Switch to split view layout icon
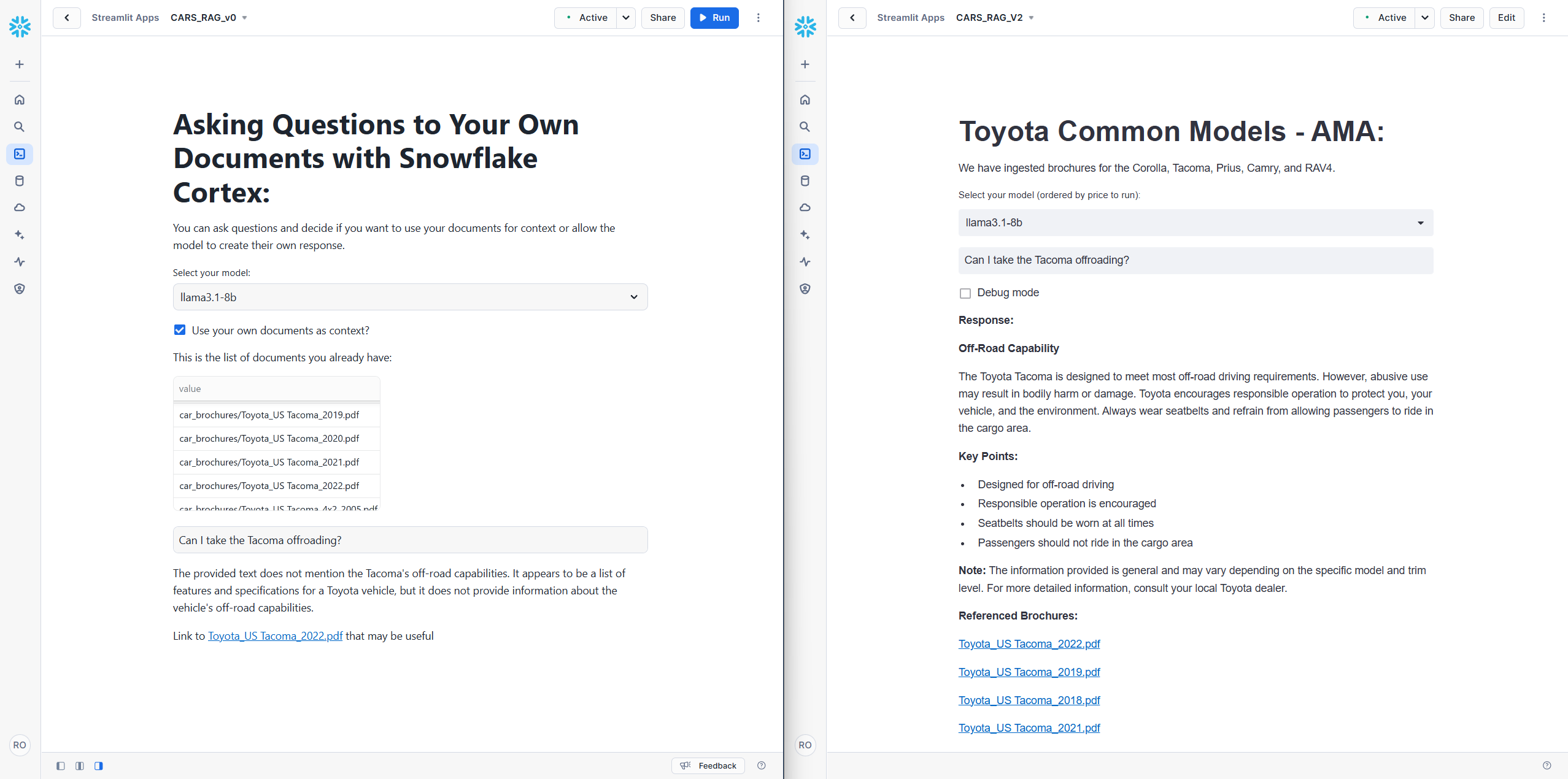This screenshot has width=1568, height=779. point(80,766)
